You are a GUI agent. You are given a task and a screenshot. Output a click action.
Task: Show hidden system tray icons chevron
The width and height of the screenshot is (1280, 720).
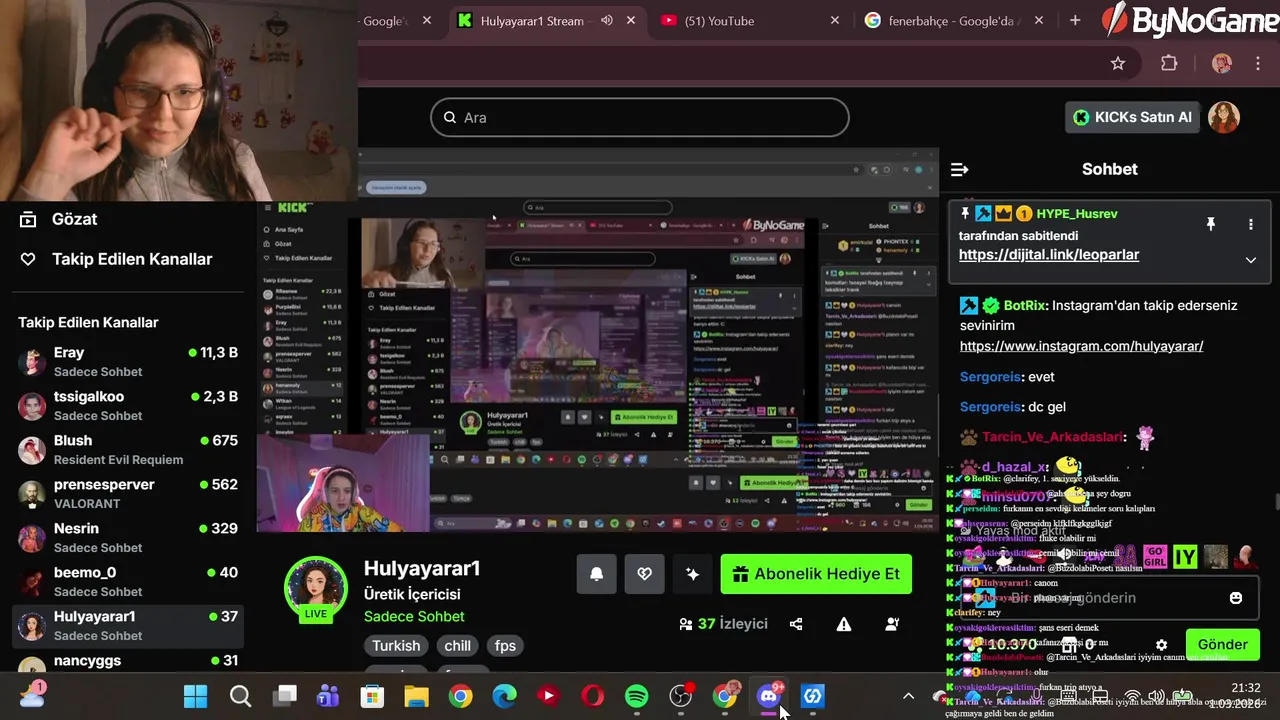908,696
